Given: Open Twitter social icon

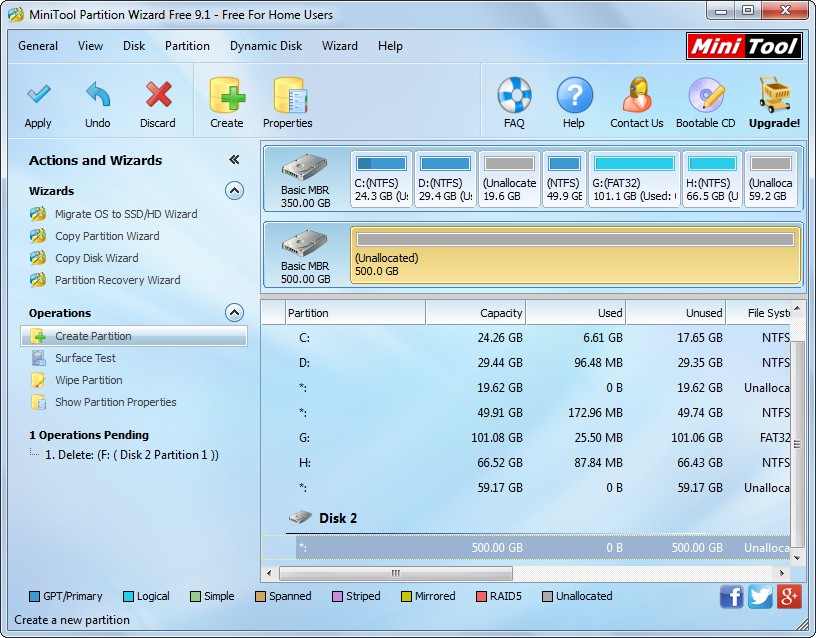Looking at the screenshot, I should [x=760, y=596].
